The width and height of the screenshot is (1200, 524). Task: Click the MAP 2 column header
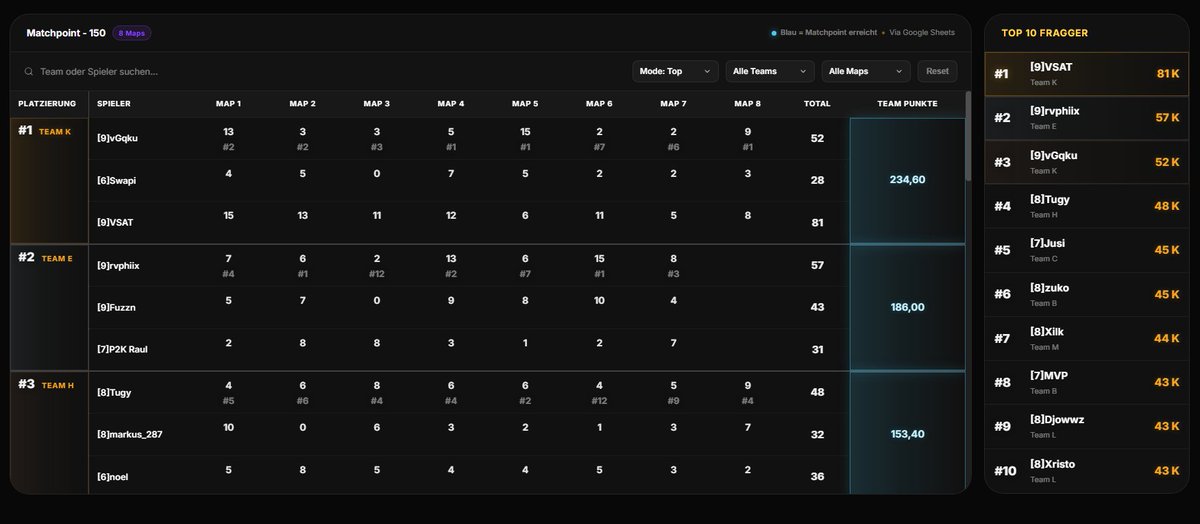point(303,104)
